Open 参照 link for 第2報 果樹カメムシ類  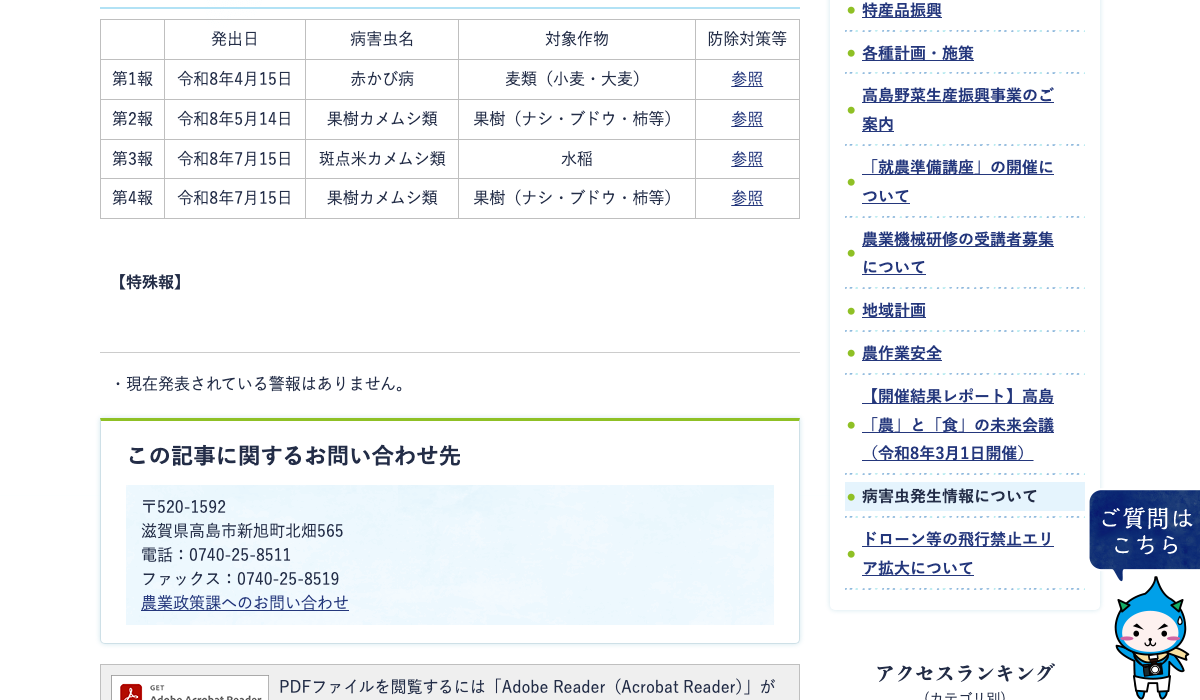747,119
